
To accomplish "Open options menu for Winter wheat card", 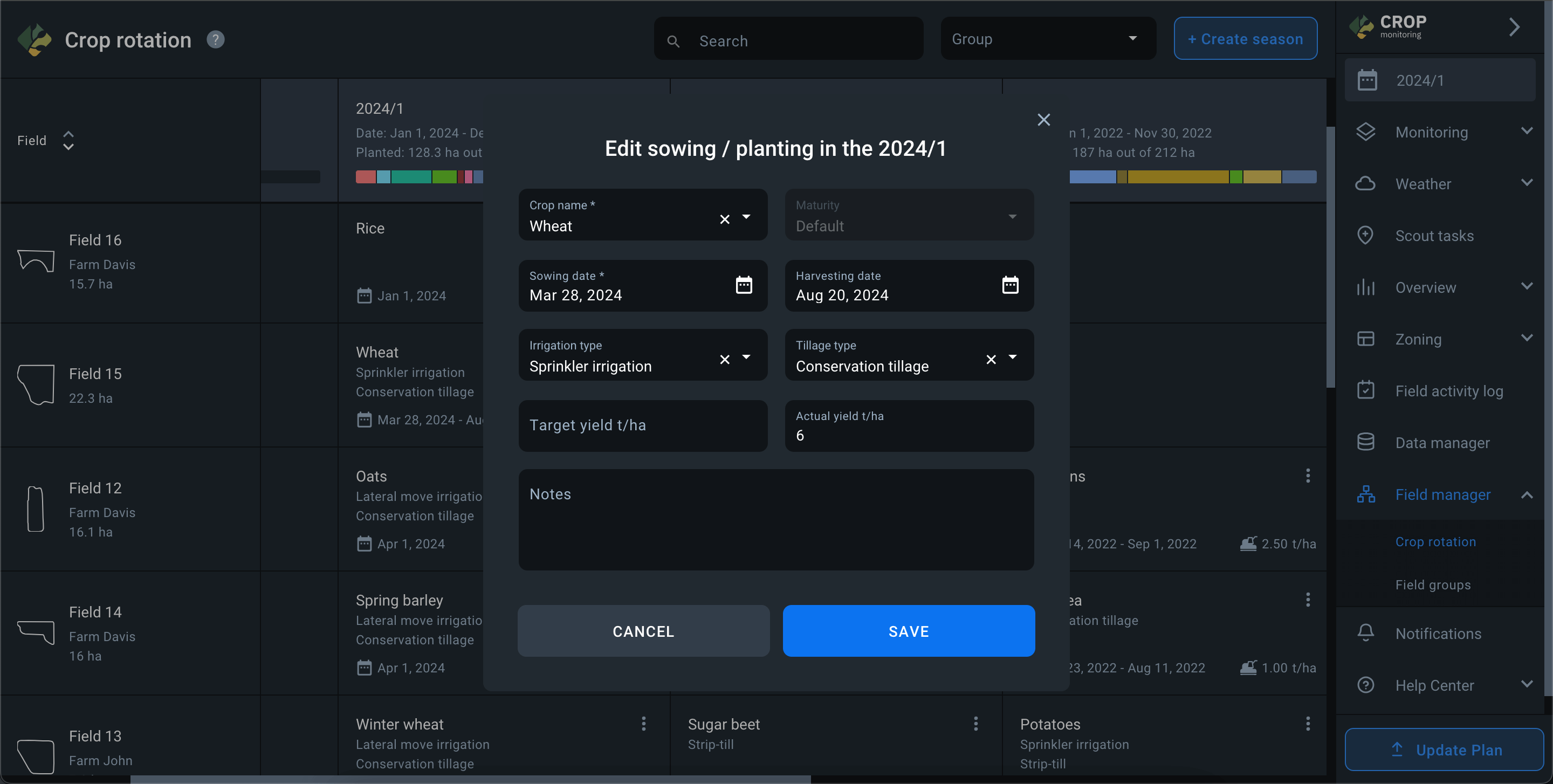I will [643, 724].
